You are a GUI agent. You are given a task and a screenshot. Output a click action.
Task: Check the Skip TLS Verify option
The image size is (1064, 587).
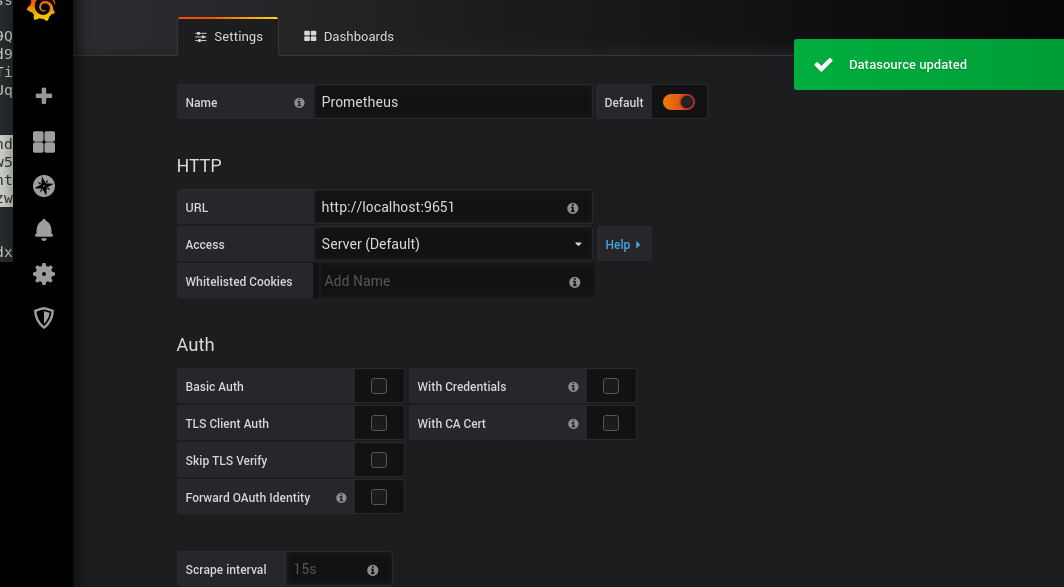(x=379, y=460)
